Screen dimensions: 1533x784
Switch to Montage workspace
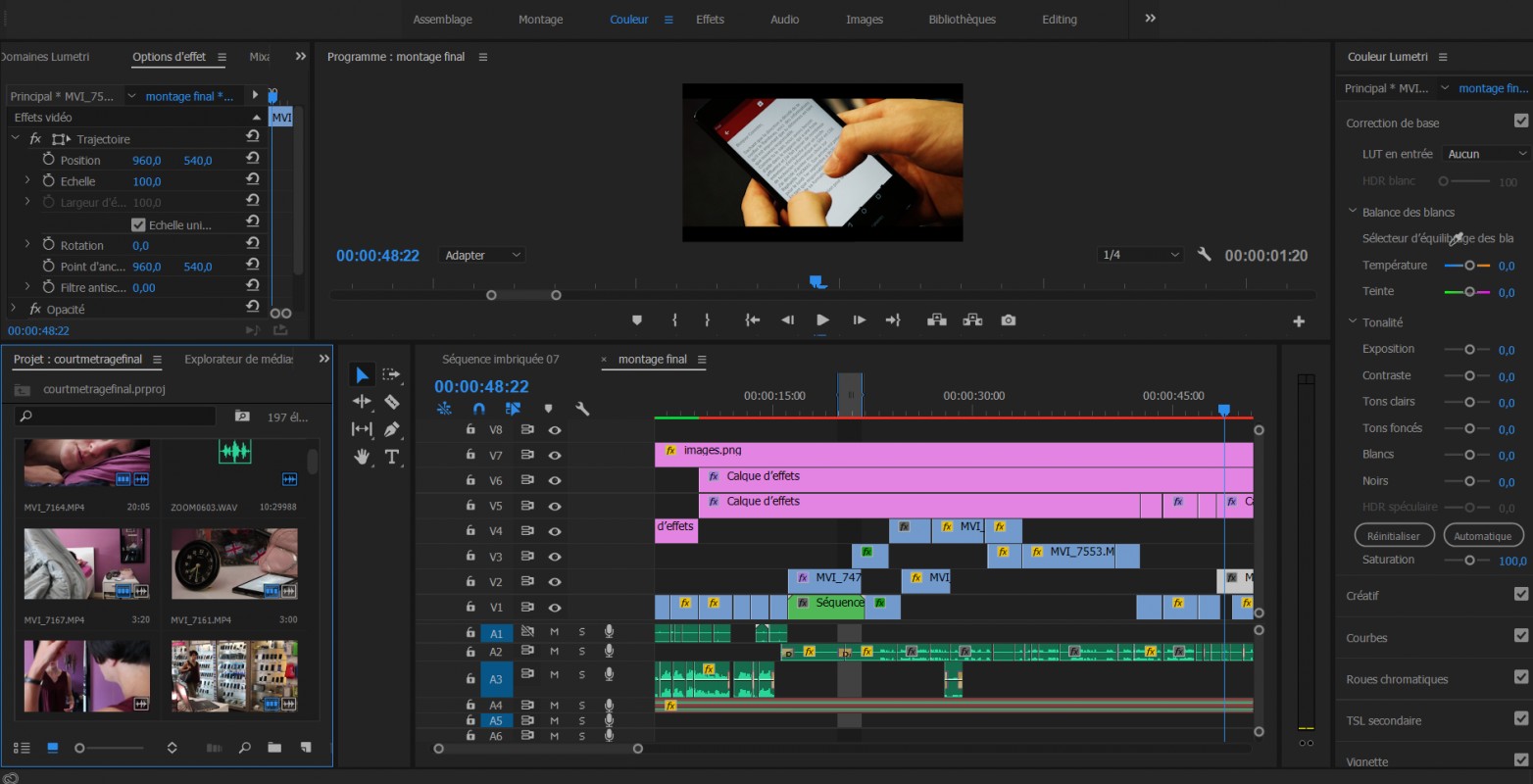coord(540,20)
